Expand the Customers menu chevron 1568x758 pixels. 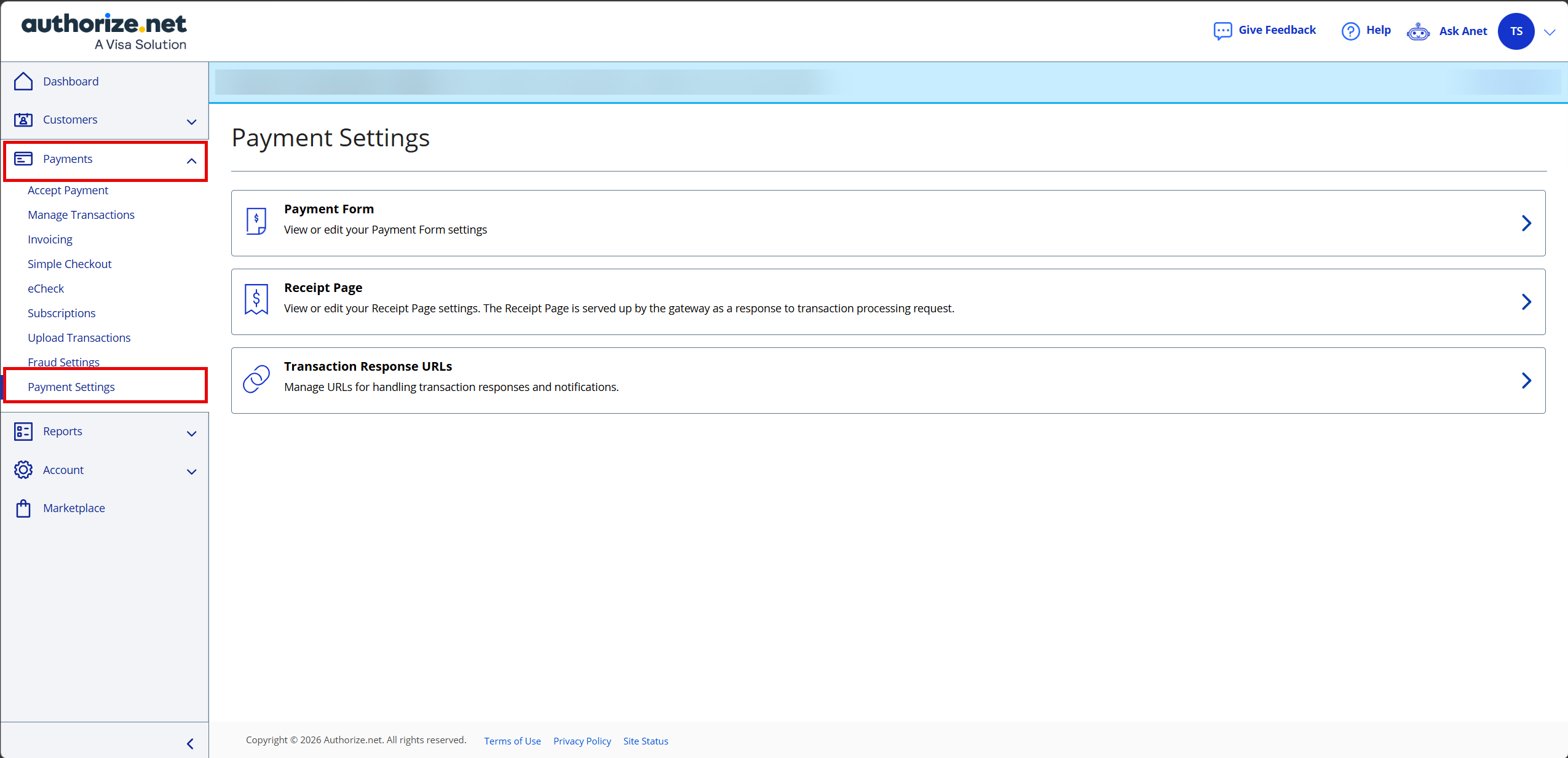point(191,122)
